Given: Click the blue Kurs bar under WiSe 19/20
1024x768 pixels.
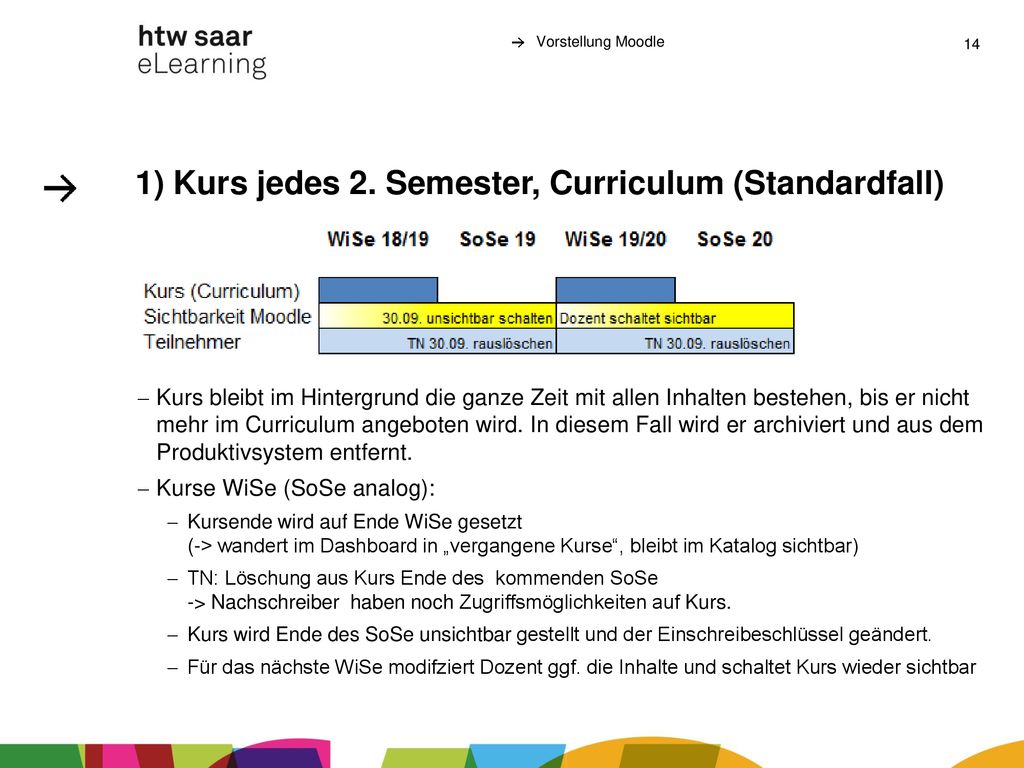Looking at the screenshot, I should click(615, 290).
